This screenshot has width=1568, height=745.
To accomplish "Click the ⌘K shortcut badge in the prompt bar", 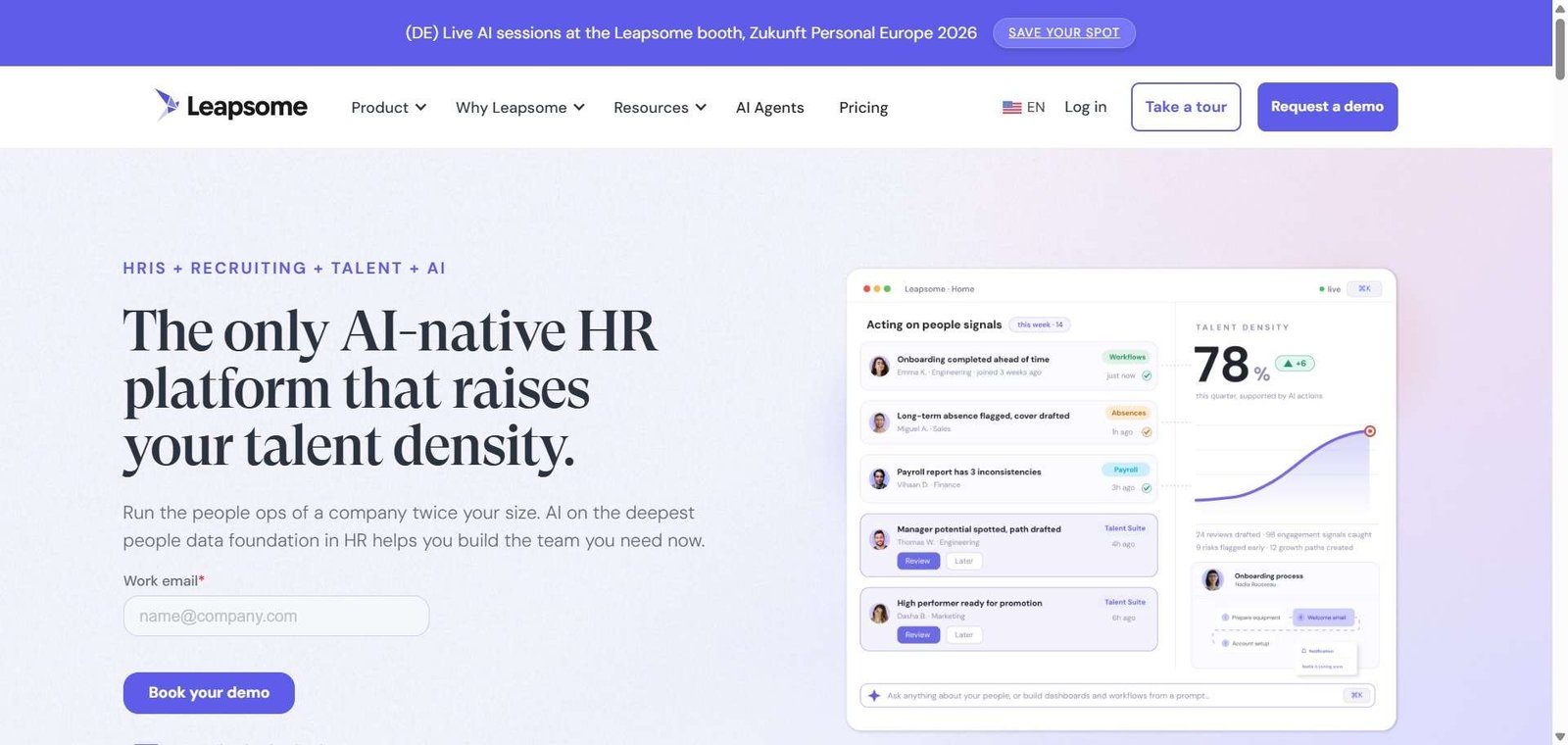I will [x=1356, y=695].
